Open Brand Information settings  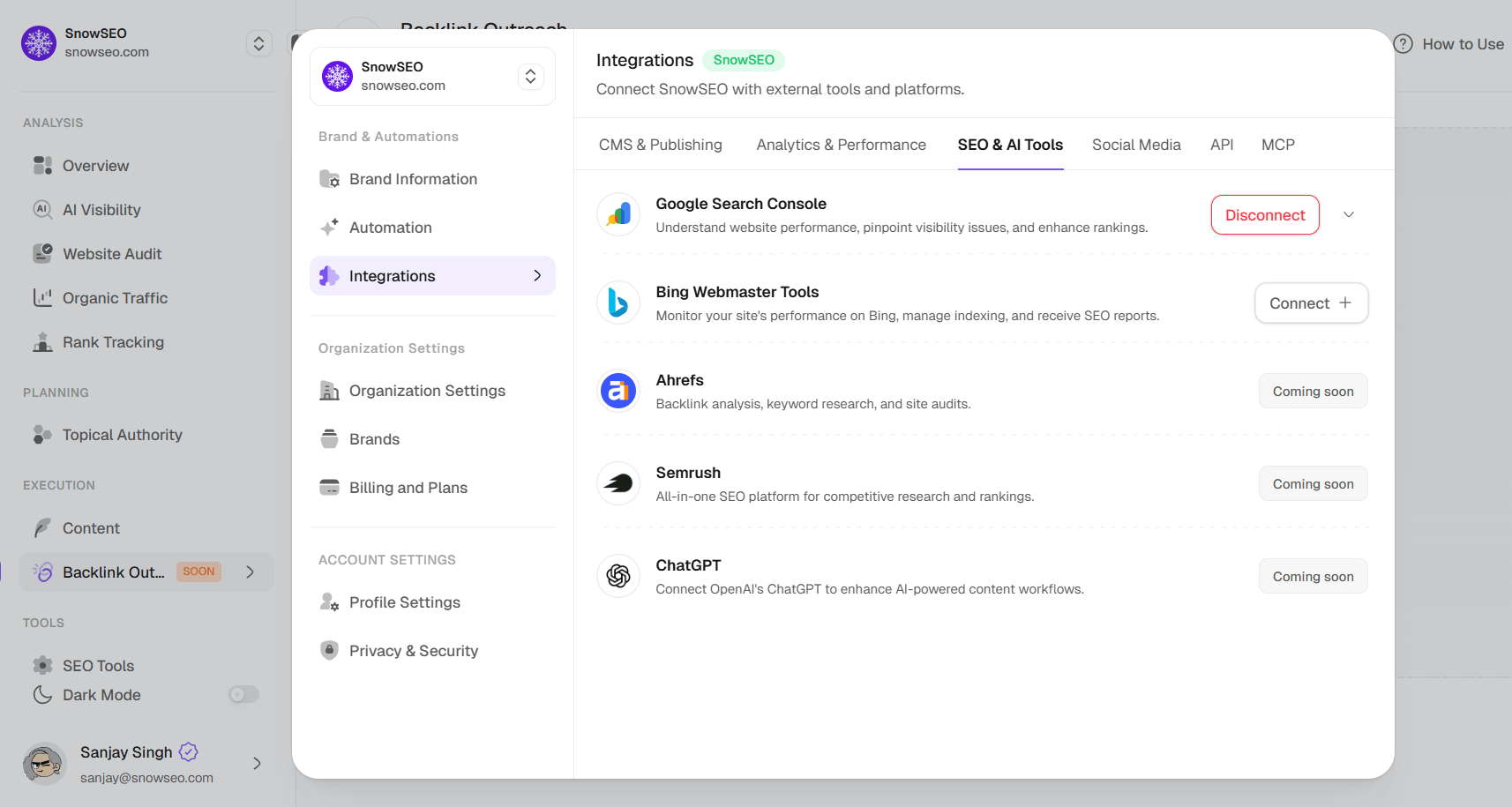point(432,179)
